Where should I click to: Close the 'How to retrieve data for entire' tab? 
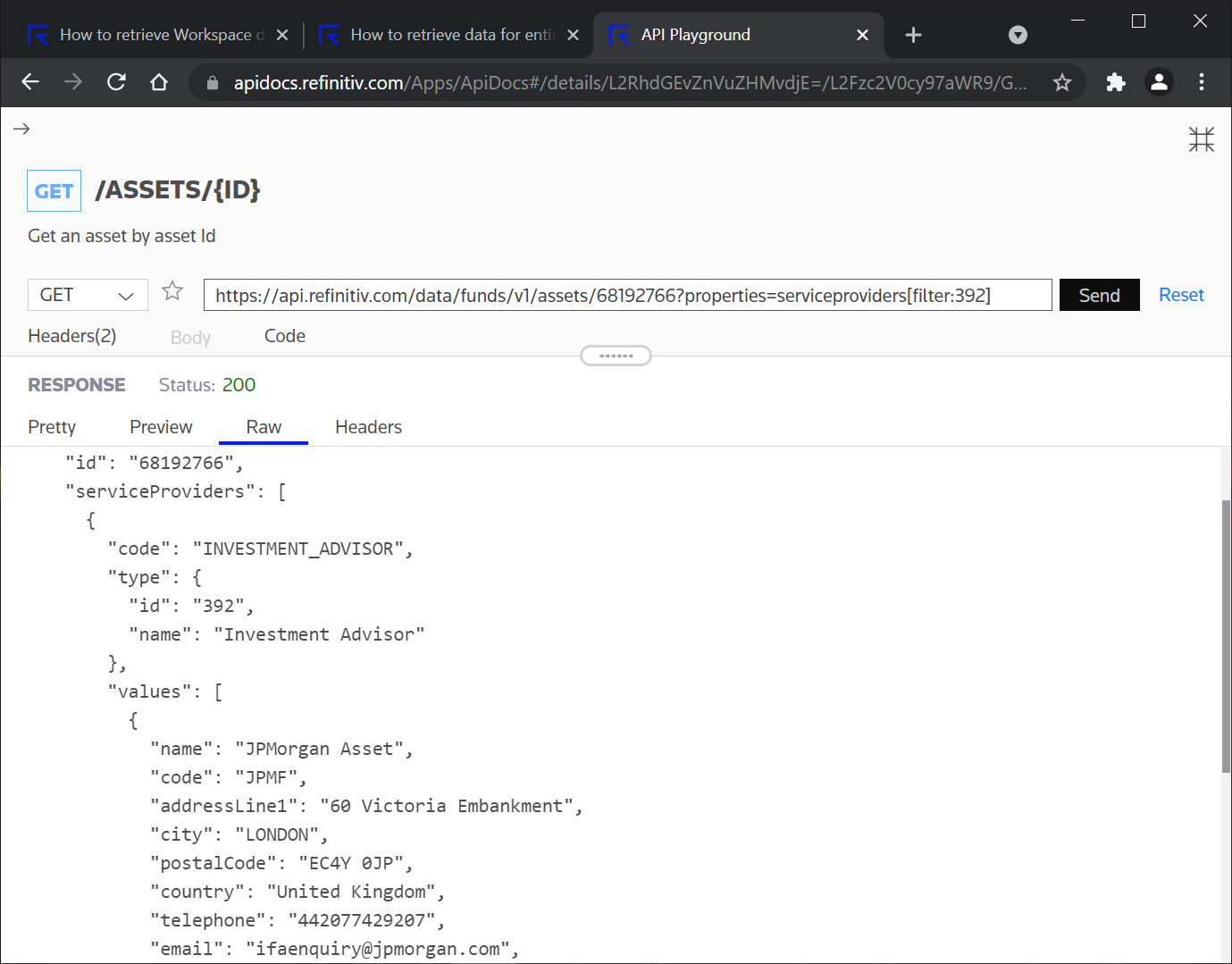pos(573,35)
